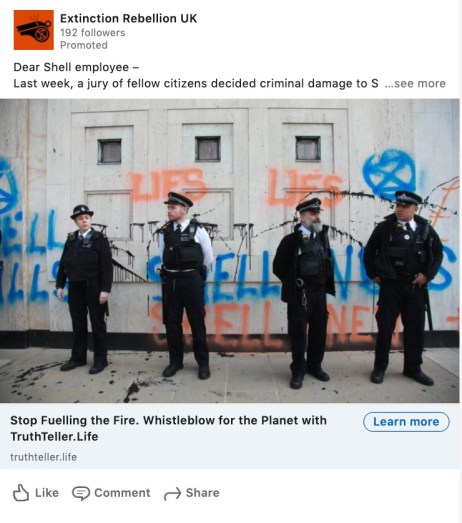Open the promoted police photo image
Screen dimensions: 462x523
[x=229, y=251]
